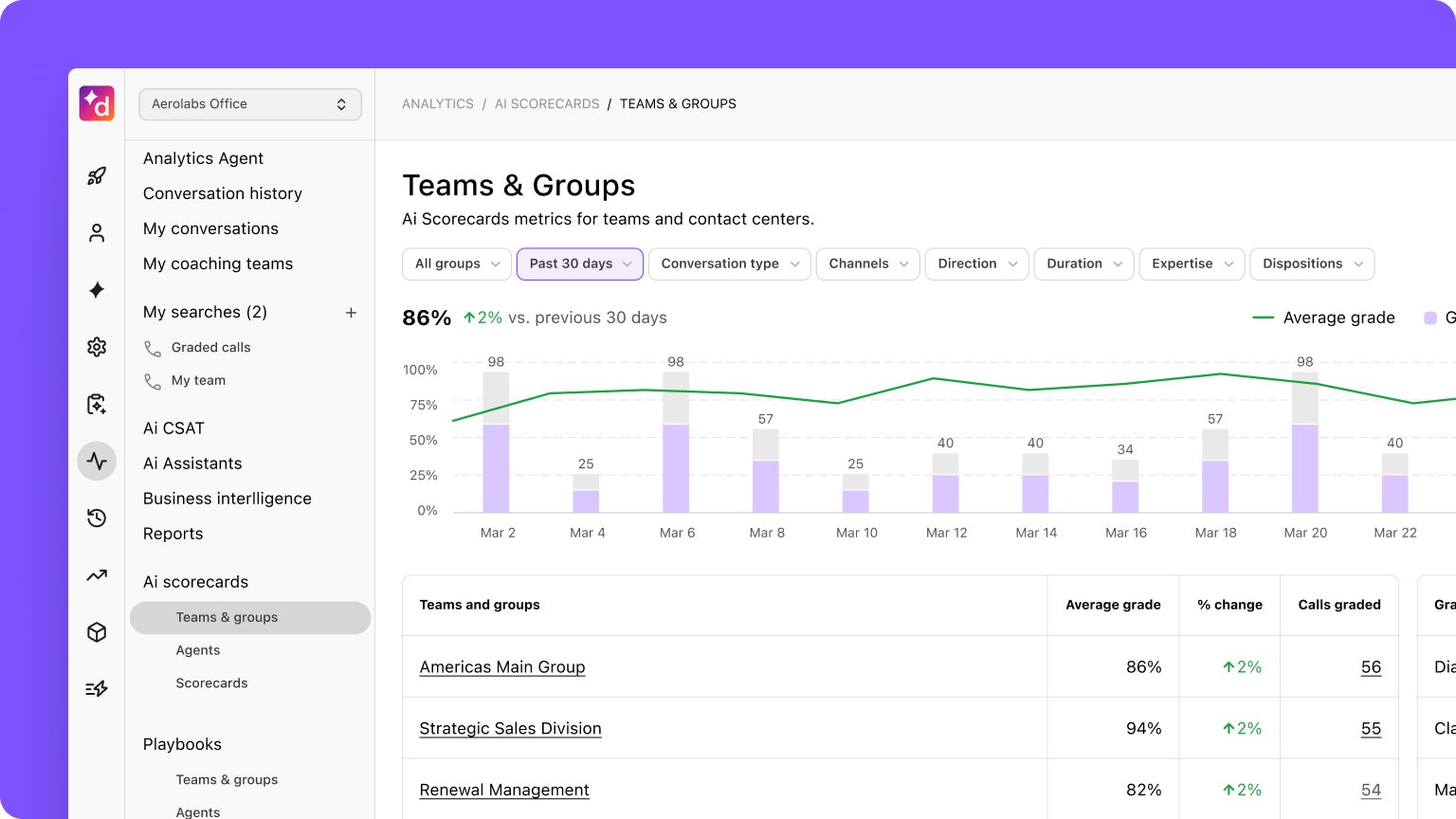Open the Channels filter dropdown
This screenshot has width=1456, height=819.
point(868,264)
